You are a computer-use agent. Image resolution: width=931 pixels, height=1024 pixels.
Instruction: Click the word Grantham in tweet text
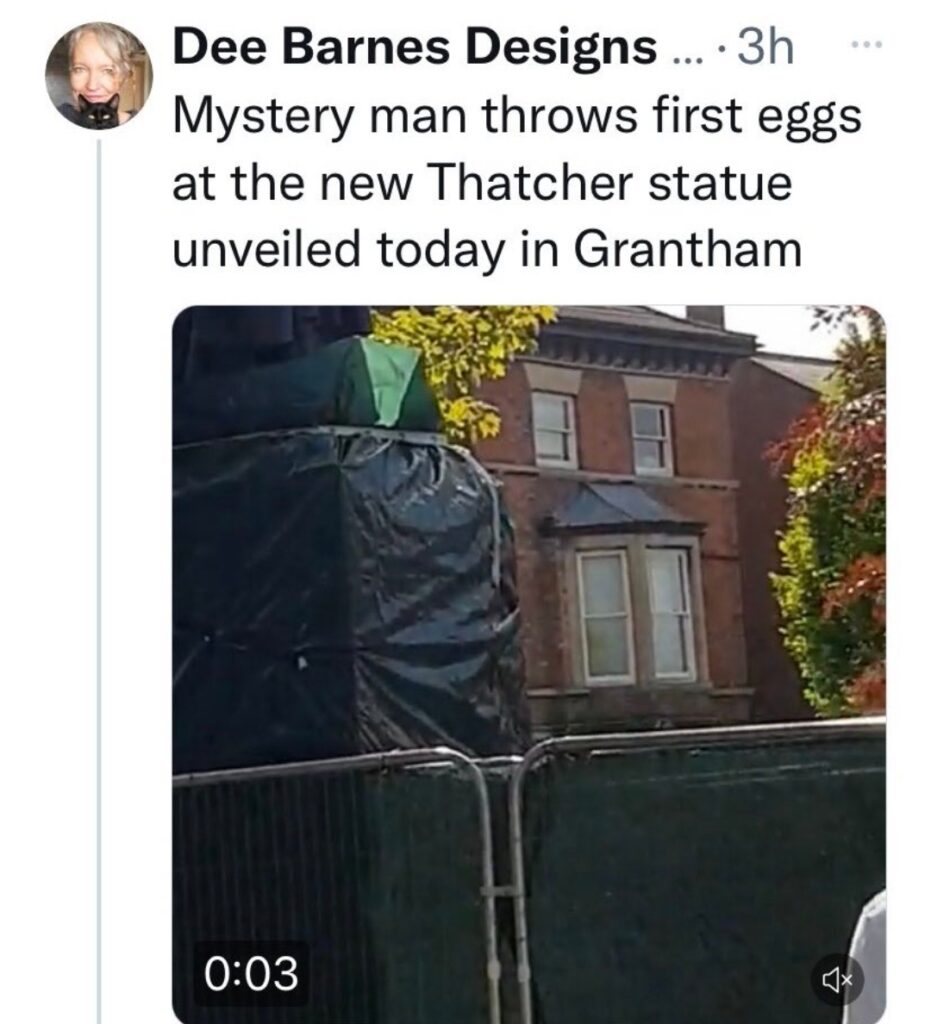pos(687,249)
